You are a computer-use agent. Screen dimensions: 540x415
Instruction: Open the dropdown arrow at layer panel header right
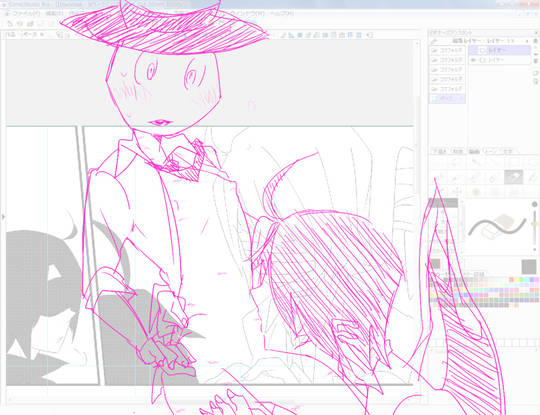[527, 41]
